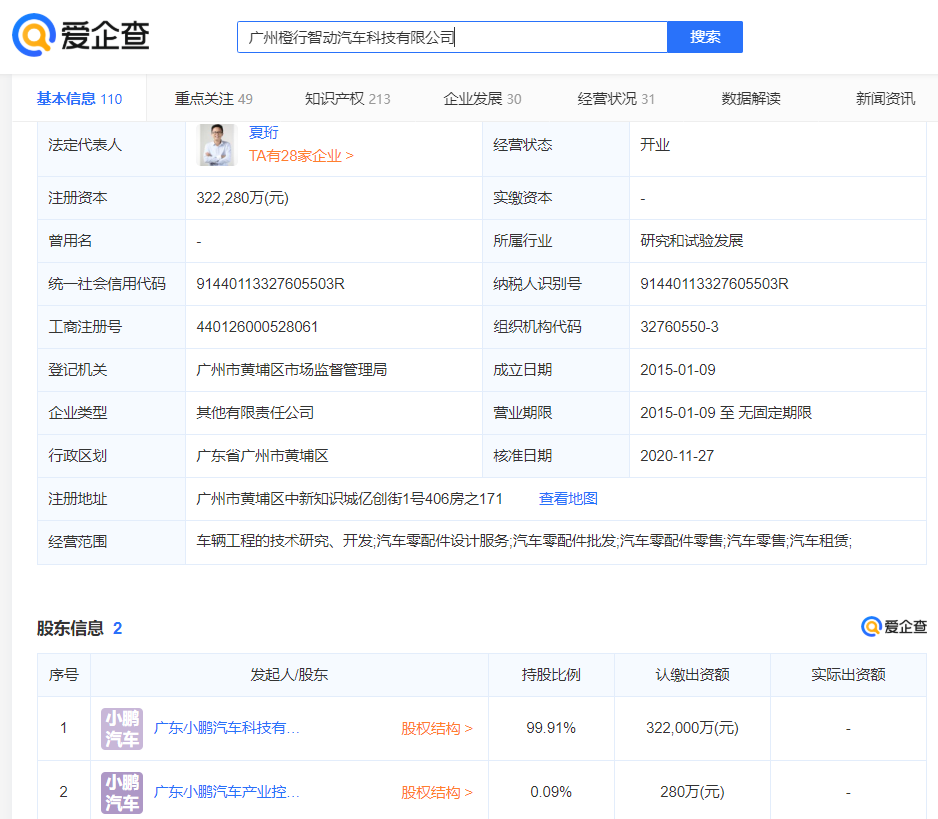Go to the 企业发展 tab

point(482,99)
